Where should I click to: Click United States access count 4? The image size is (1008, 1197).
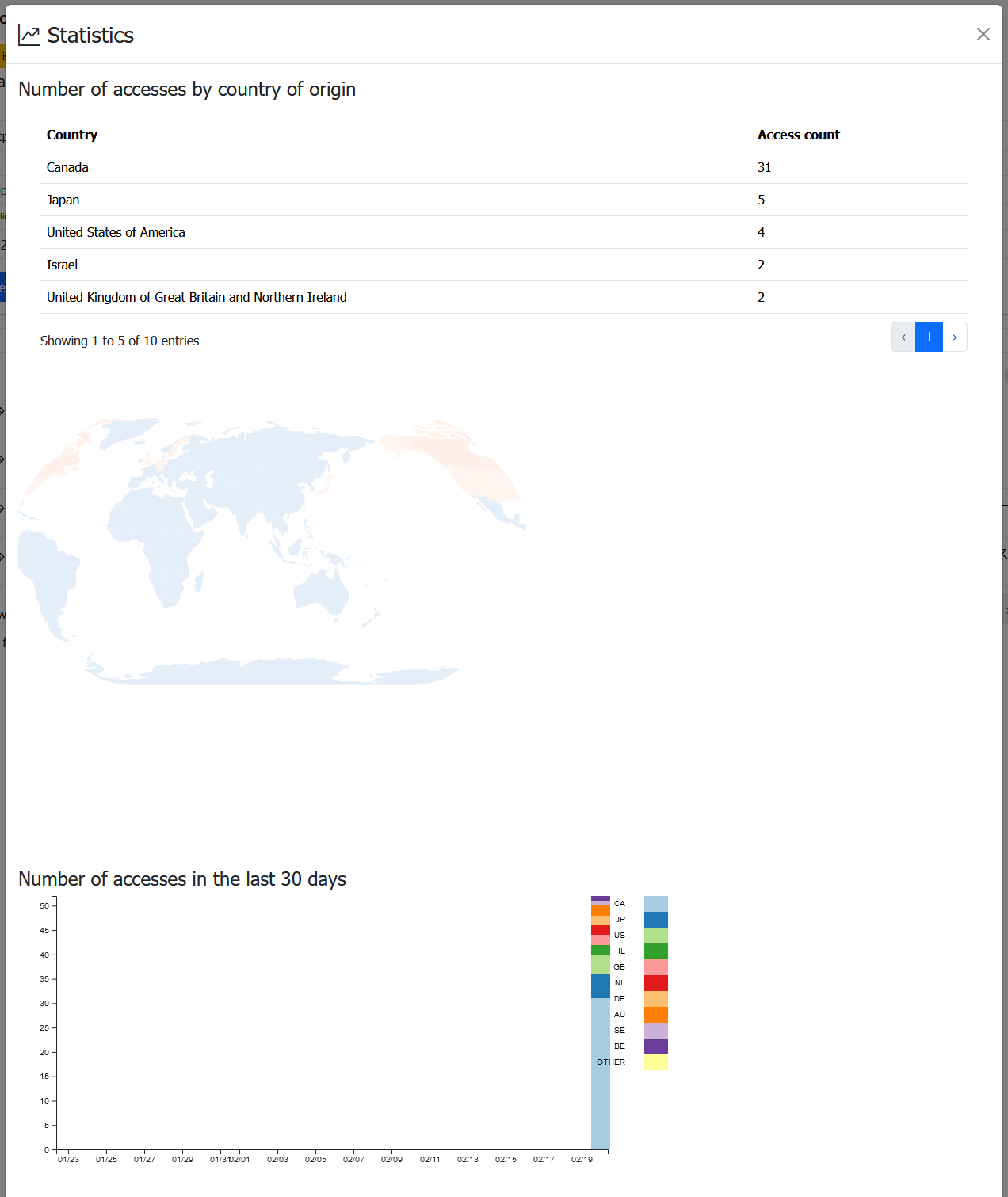point(762,232)
